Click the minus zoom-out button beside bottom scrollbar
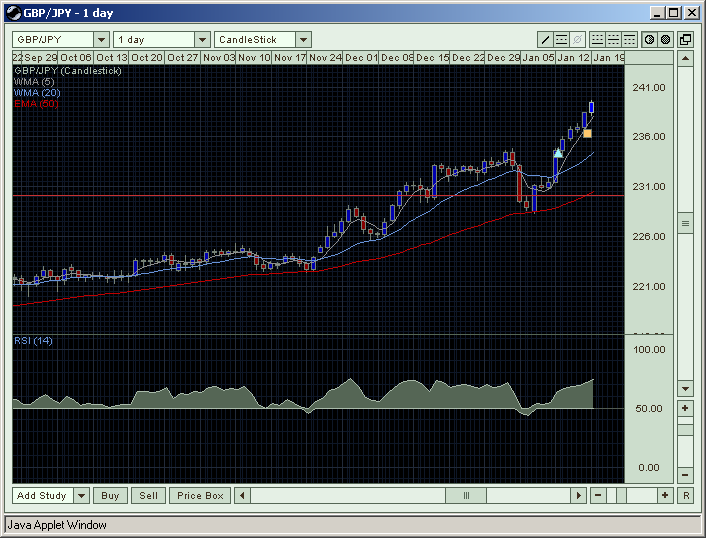This screenshot has width=706, height=538. pos(598,495)
